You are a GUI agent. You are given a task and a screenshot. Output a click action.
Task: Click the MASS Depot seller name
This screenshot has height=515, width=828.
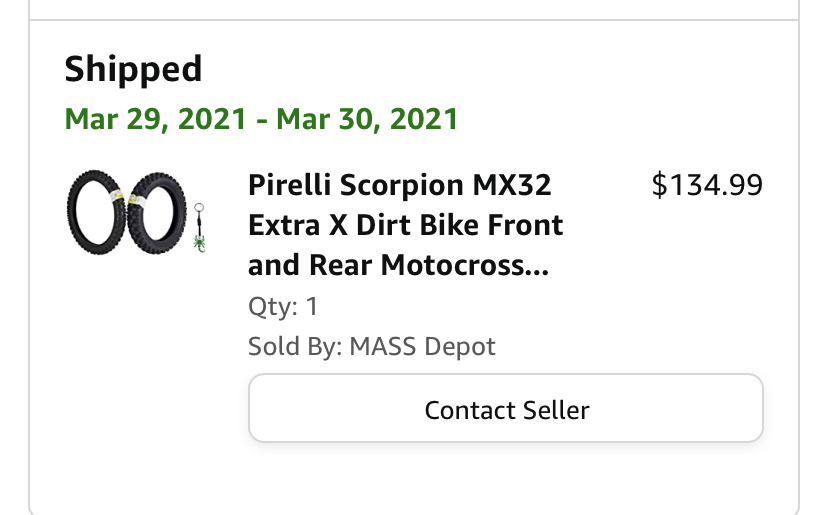coord(422,347)
